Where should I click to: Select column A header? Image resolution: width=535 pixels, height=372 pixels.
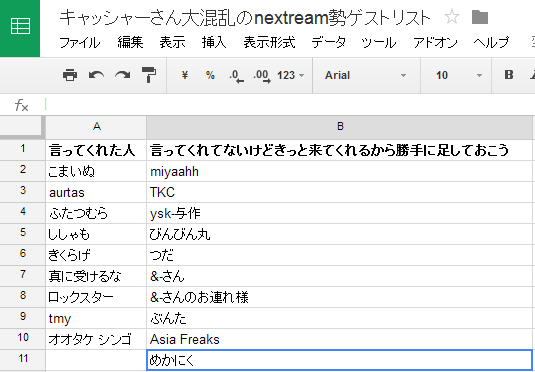click(x=96, y=127)
